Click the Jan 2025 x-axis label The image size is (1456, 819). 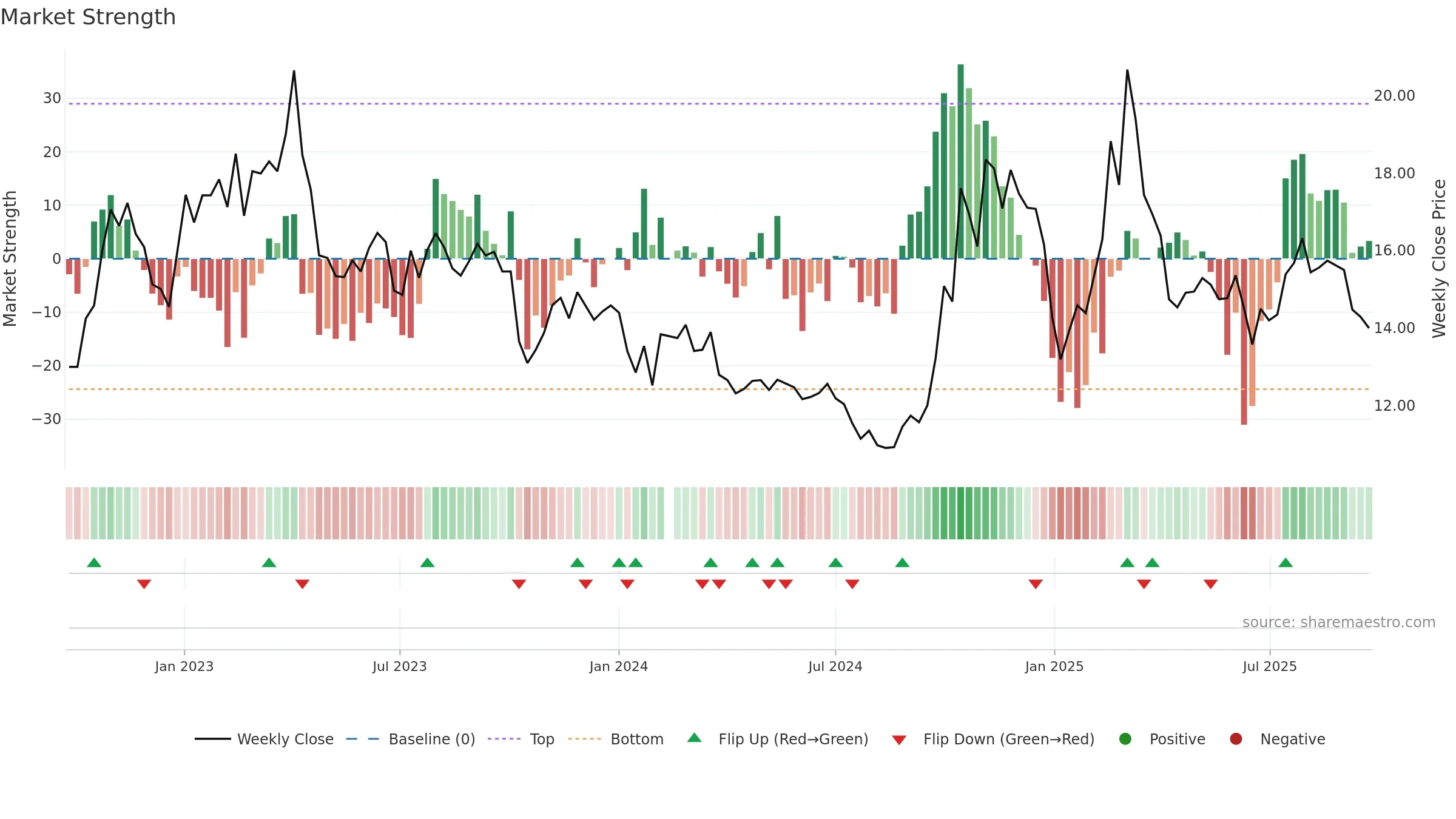click(1054, 666)
